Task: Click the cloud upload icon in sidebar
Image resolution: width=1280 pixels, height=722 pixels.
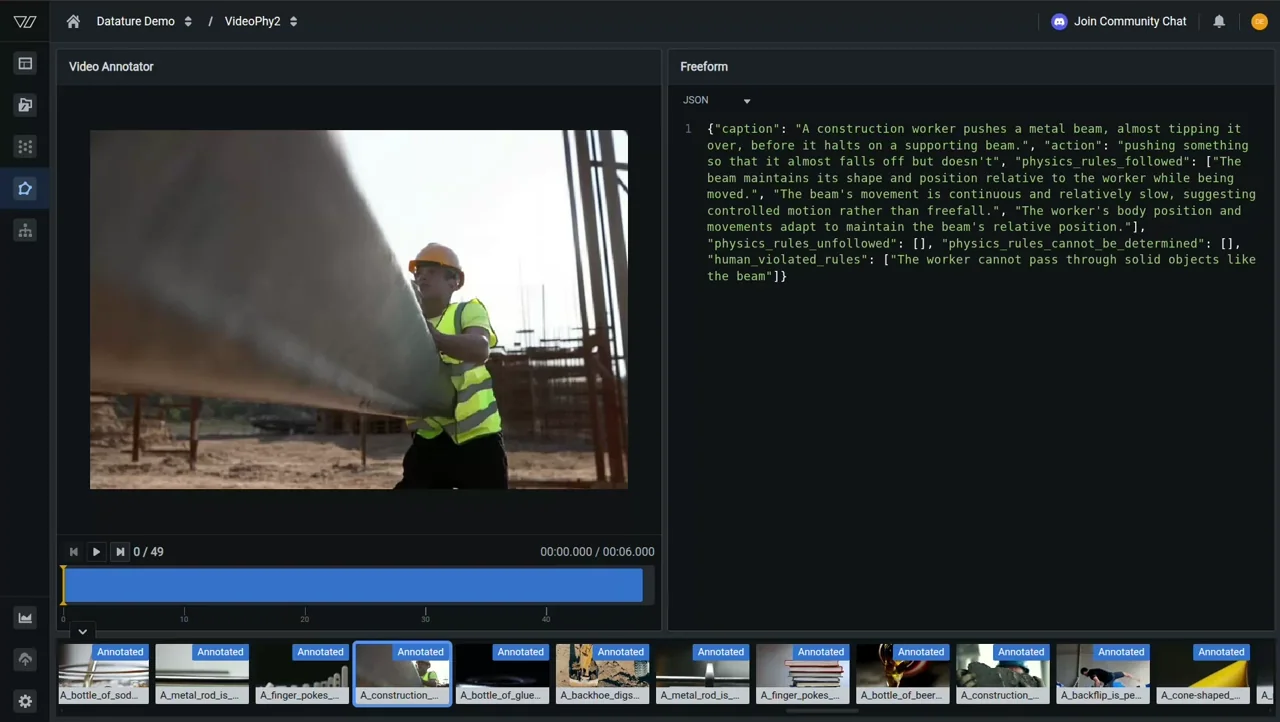Action: pos(25,660)
